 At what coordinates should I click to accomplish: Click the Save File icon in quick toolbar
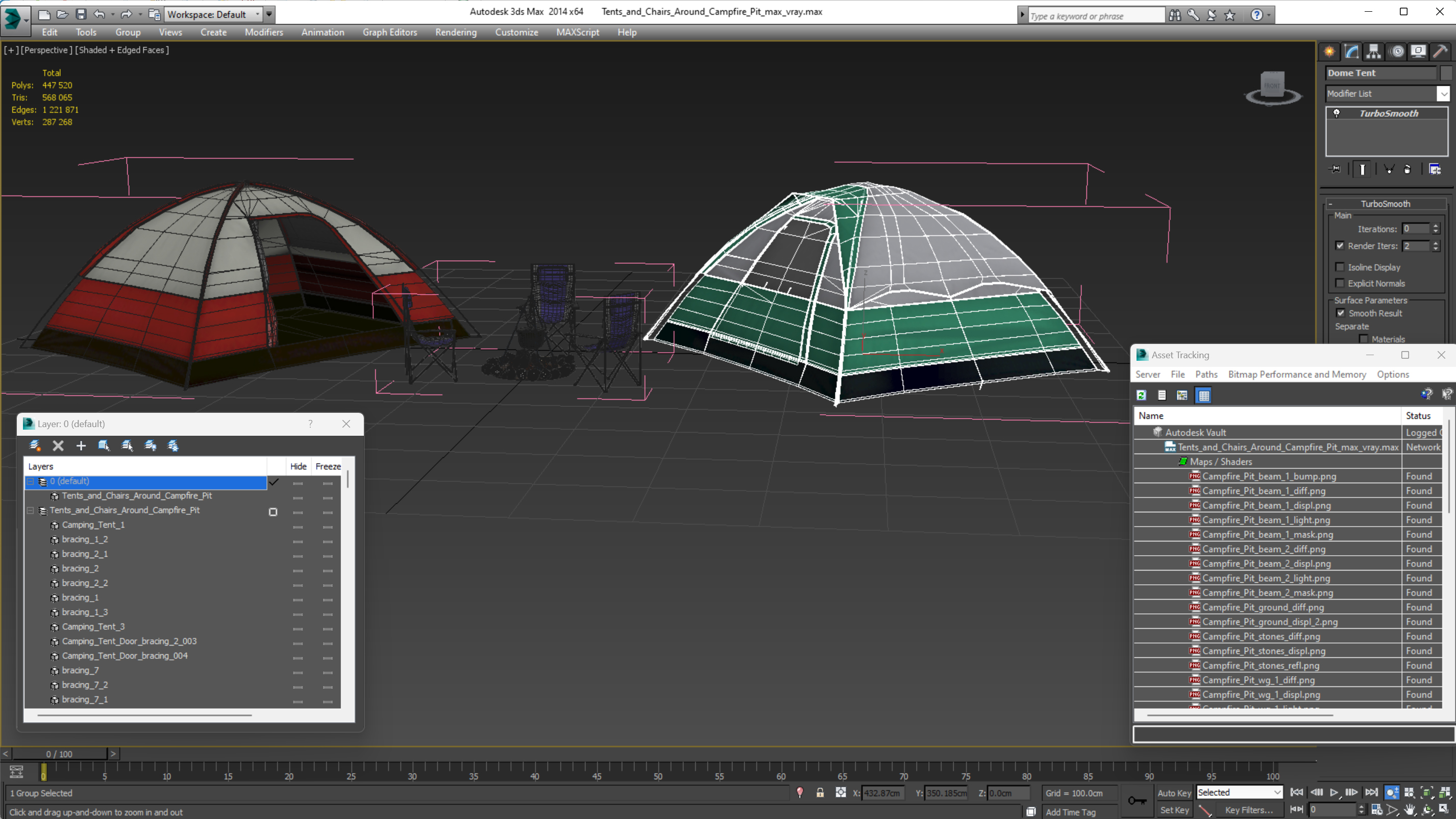81,14
